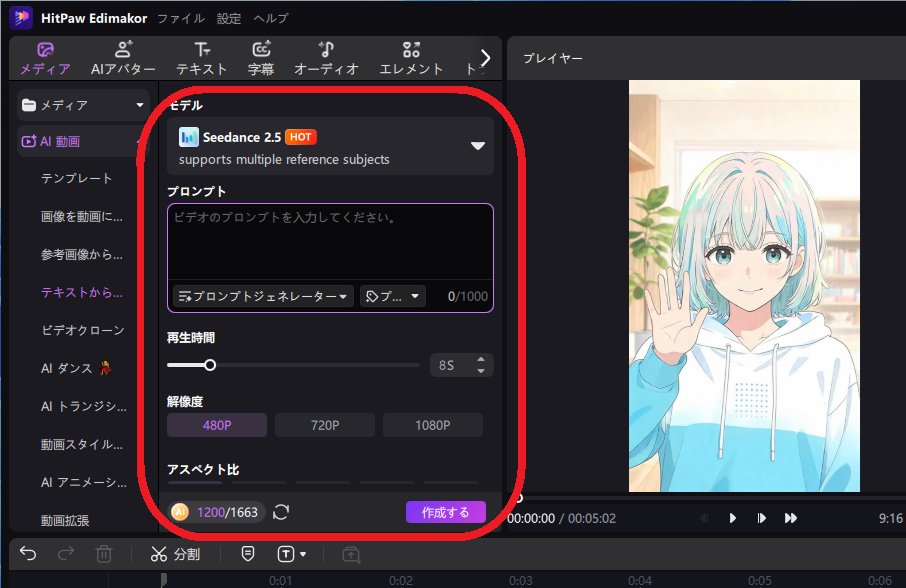Fast forward the player
This screenshot has height=588, width=906.
point(791,518)
